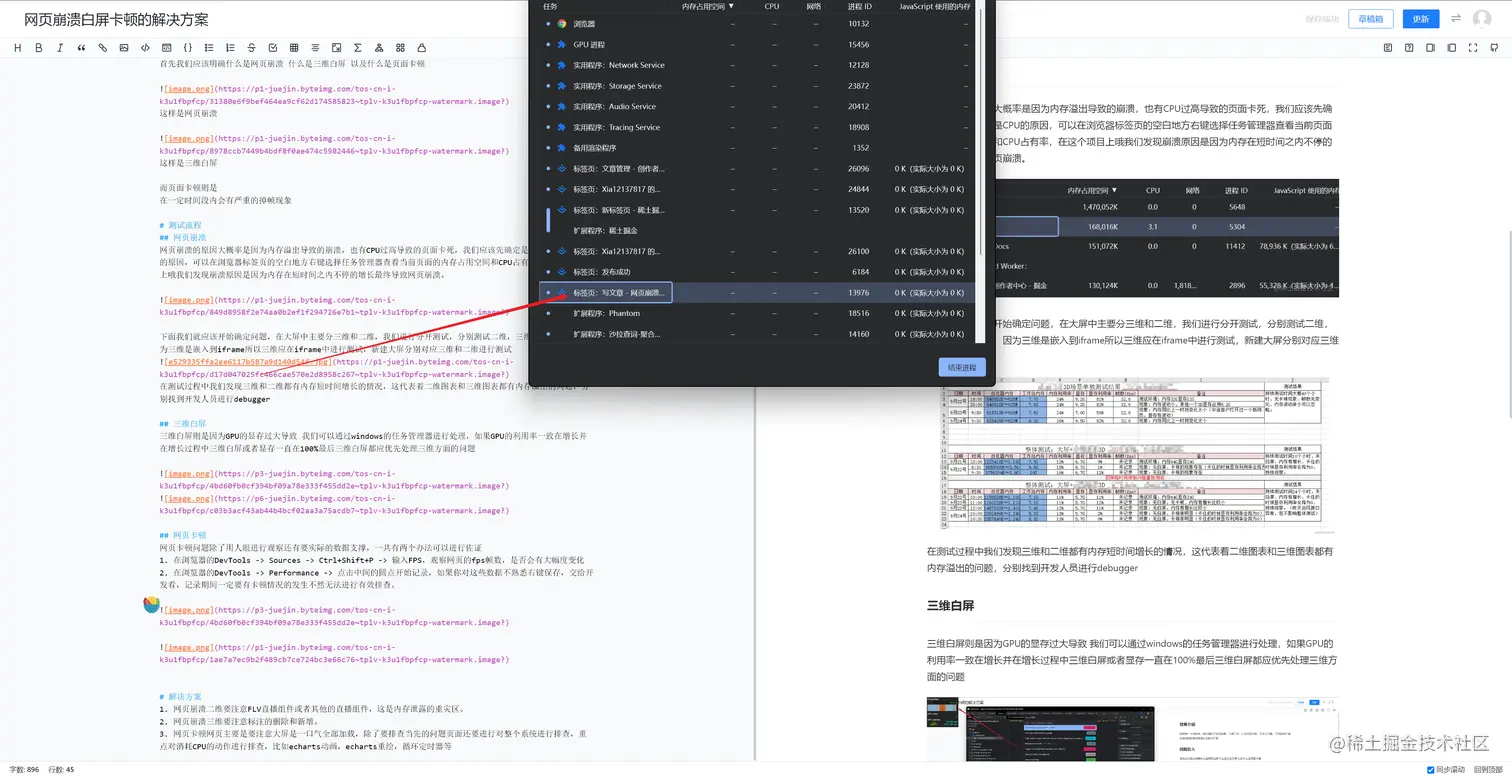The image size is (1512, 776).
Task: Select the 浏览器 process row
Action: (x=757, y=23)
